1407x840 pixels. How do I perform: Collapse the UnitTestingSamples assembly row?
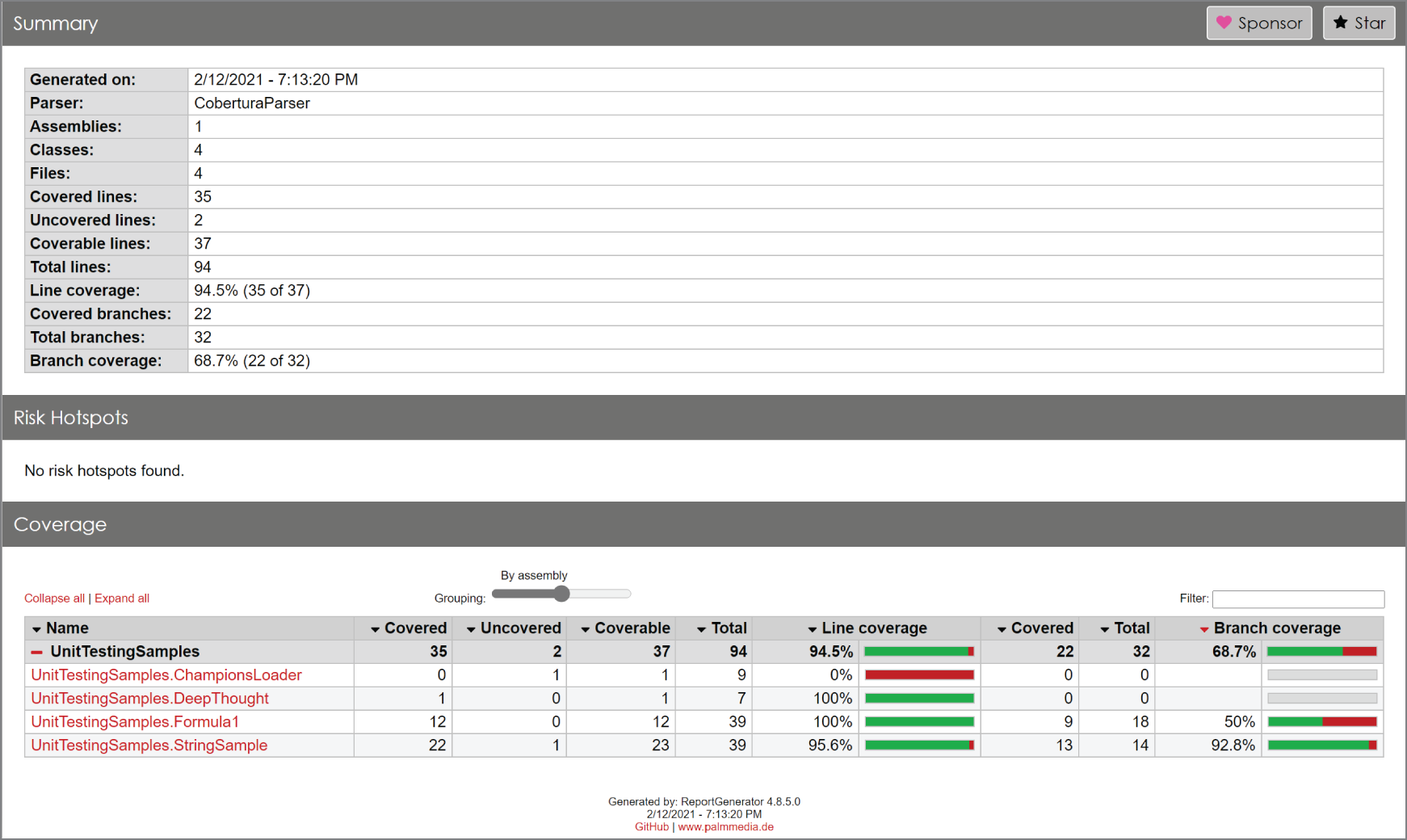click(36, 652)
